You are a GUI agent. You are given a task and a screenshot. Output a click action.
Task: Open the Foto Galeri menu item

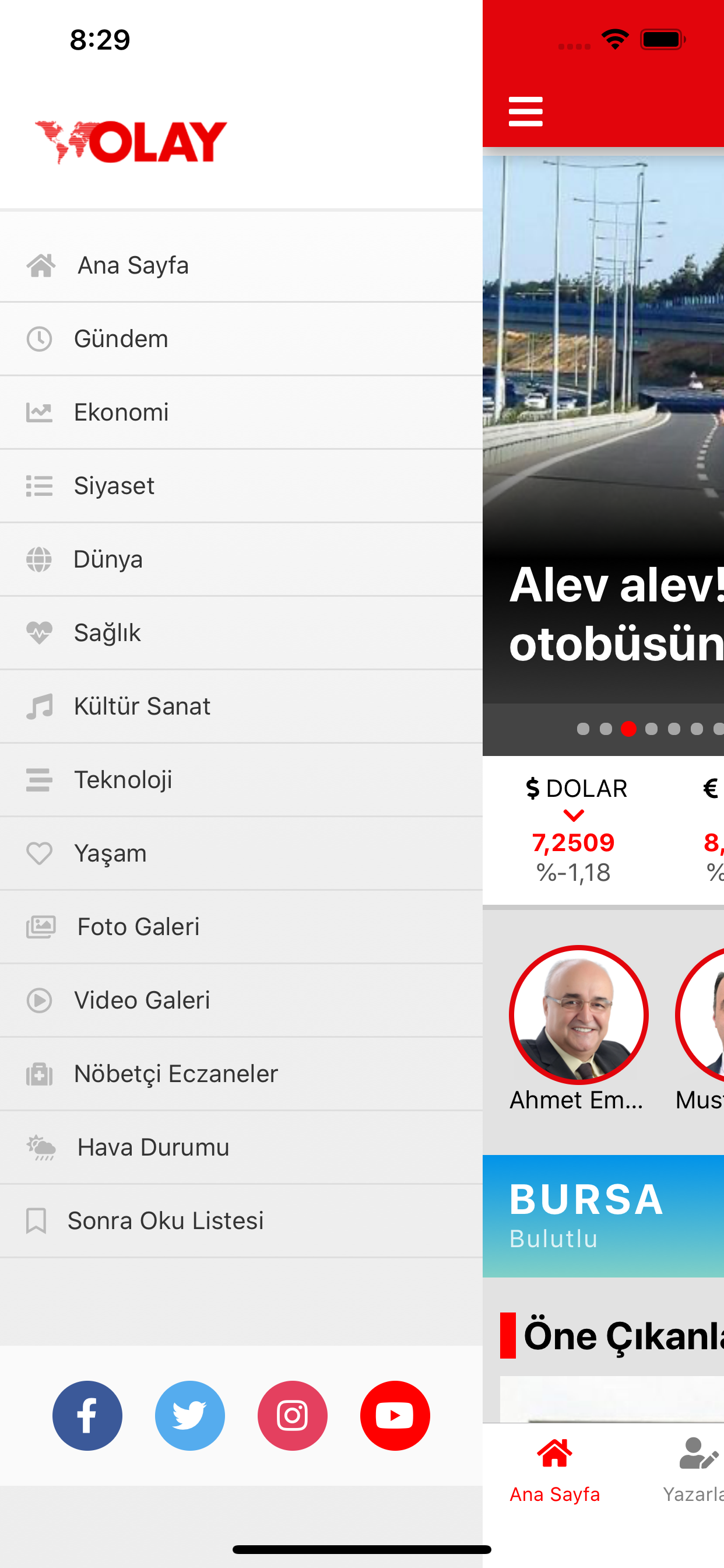[241, 927]
